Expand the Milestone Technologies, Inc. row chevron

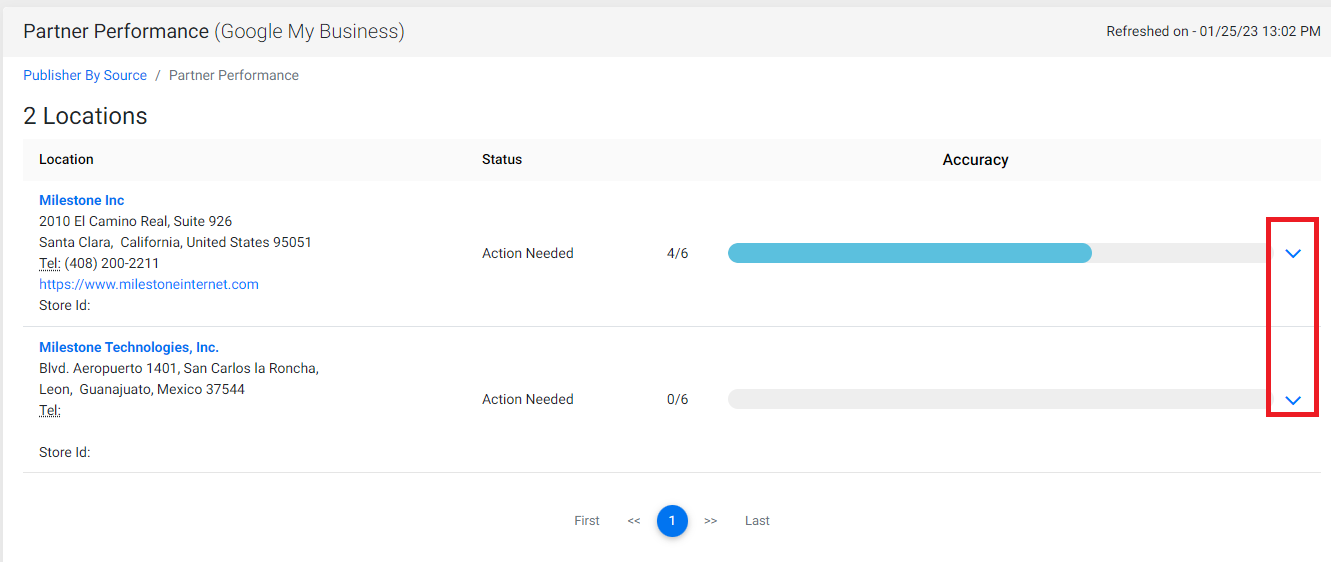1293,400
